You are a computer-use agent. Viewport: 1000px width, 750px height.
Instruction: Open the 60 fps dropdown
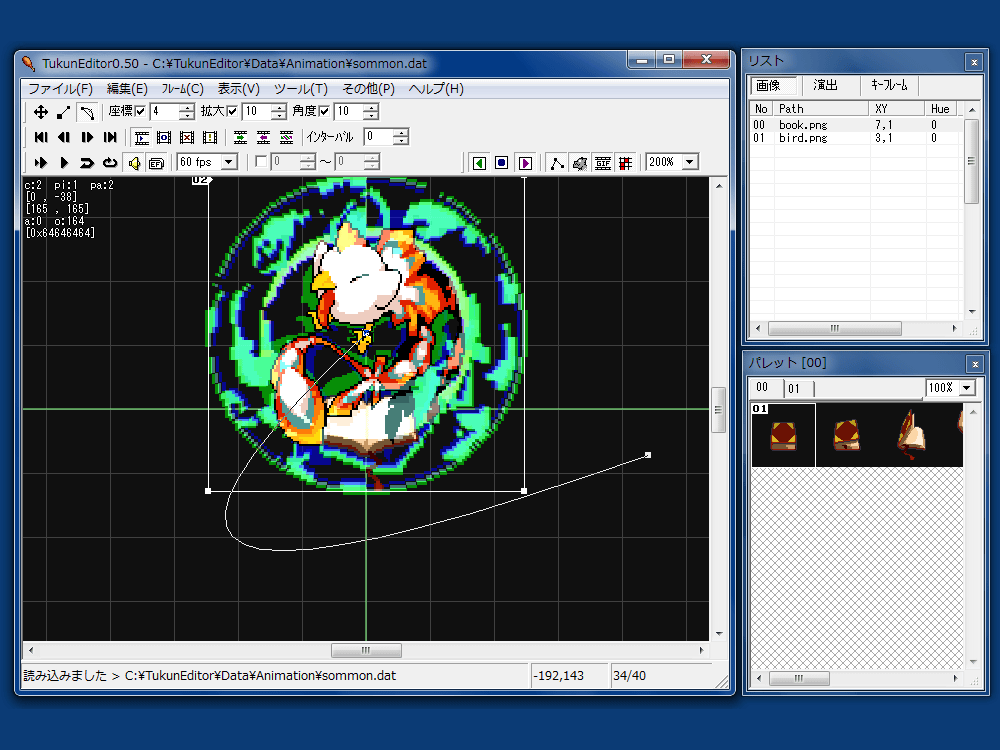229,162
